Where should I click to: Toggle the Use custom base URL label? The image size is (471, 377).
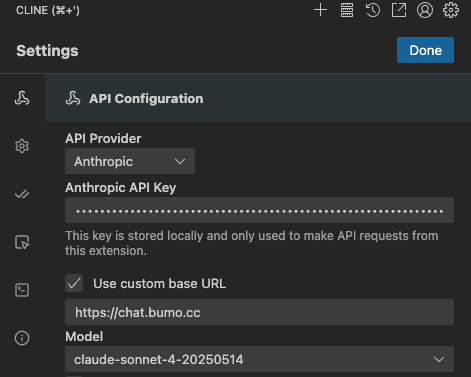[159, 284]
